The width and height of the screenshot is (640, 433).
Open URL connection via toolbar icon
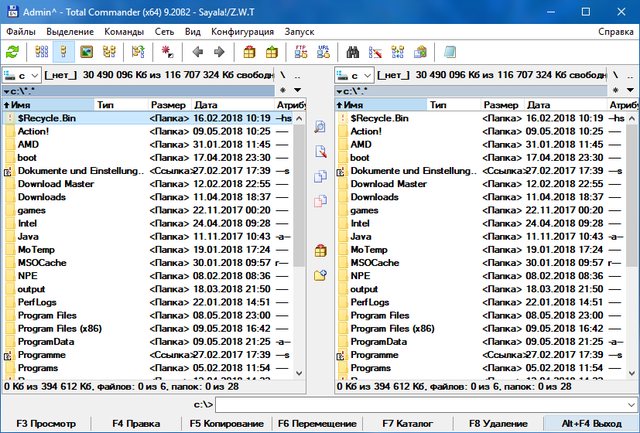pos(321,51)
